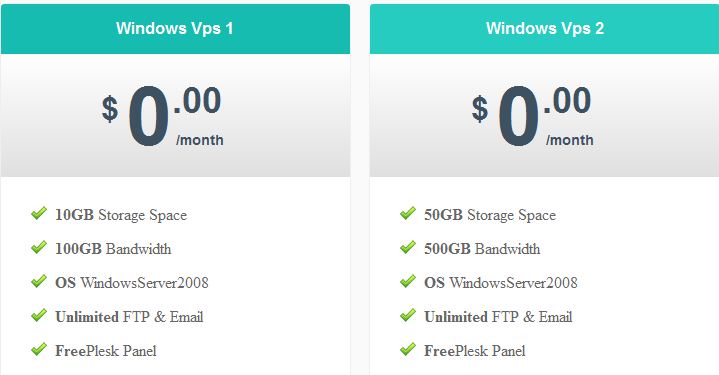719x375 pixels.
Task: Click checkmark beside Unlimited FTP & Email in Vps 1
Action: [39, 315]
